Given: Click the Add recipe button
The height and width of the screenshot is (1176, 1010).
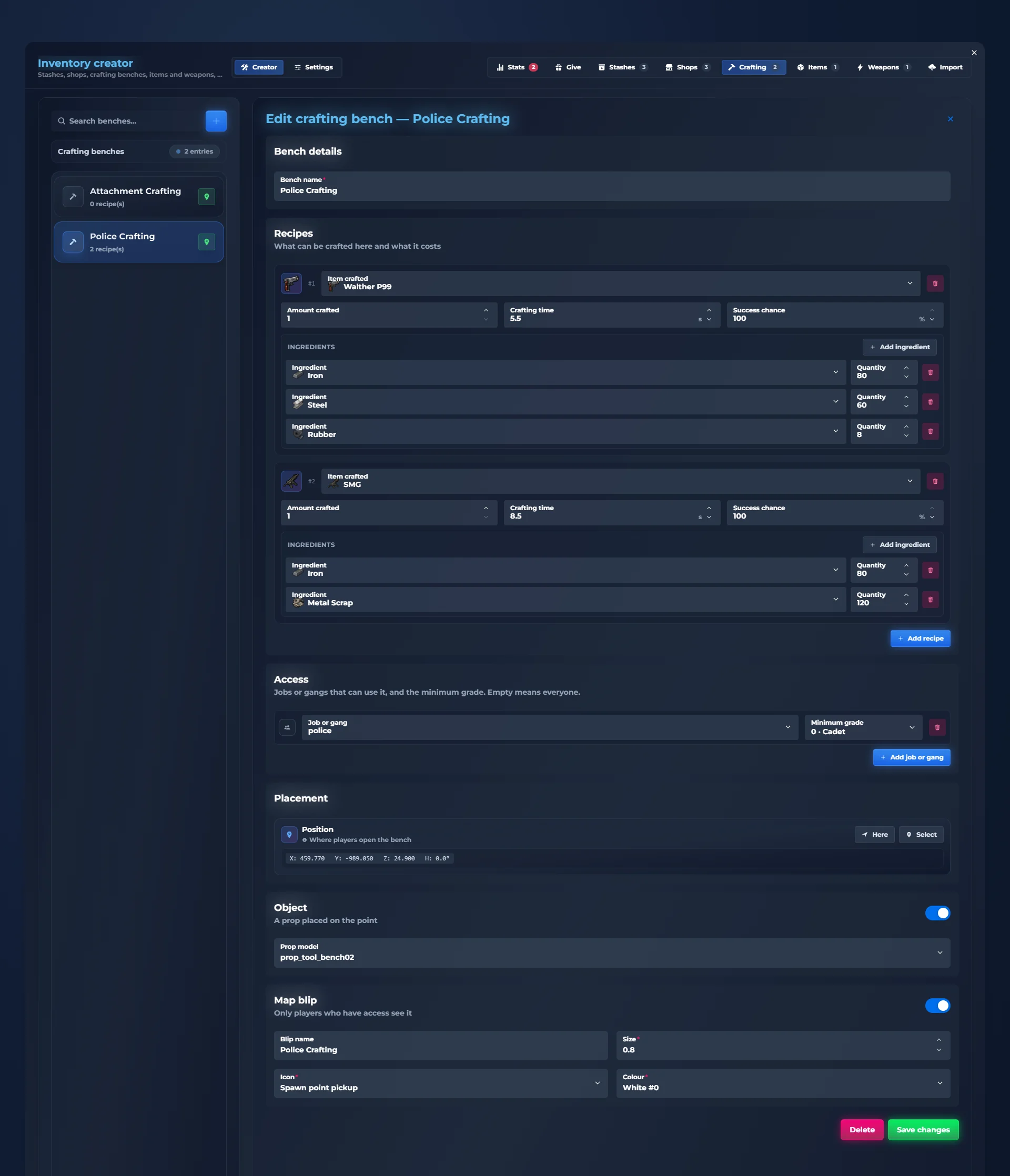Looking at the screenshot, I should [920, 638].
